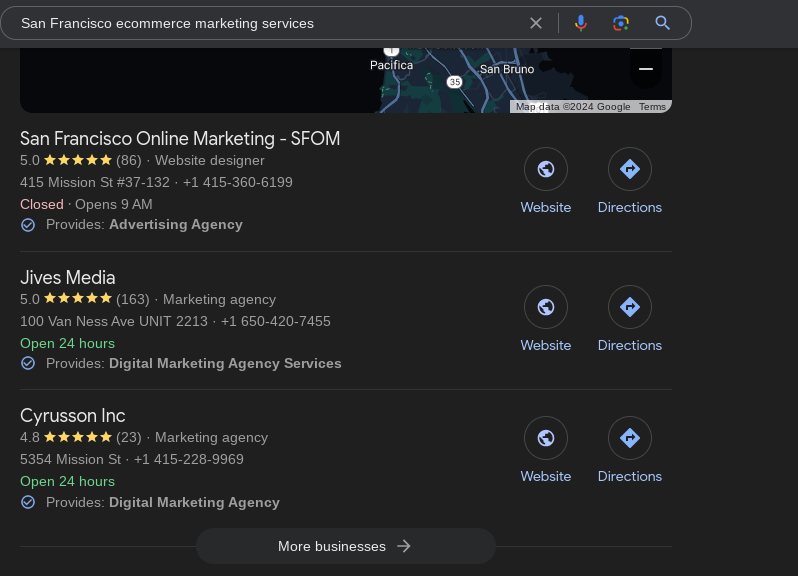This screenshot has height=576, width=798.
Task: Click verified checkmark next to Digital Marketing Agency Services
Action: point(28,363)
